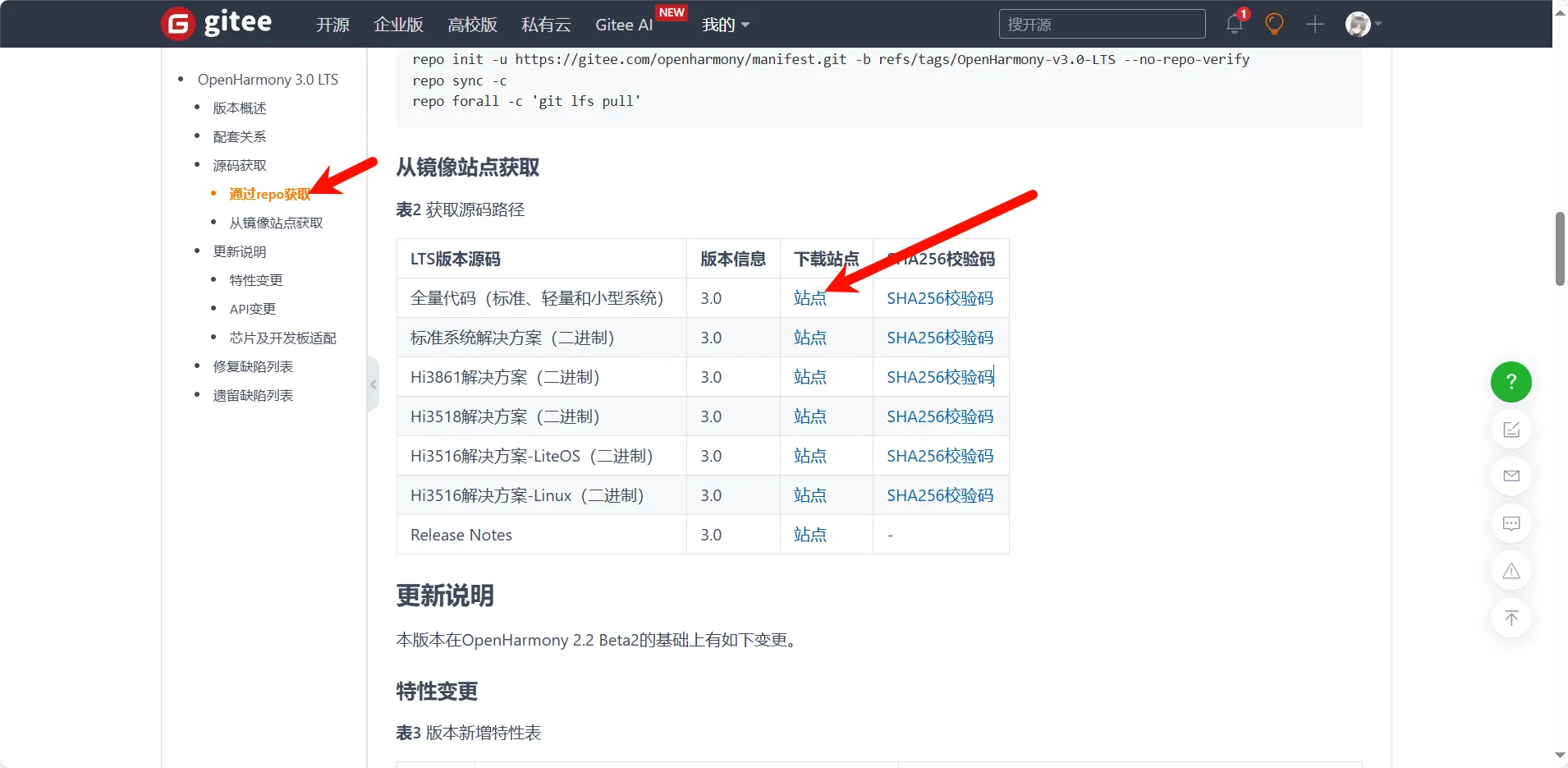
Task: Click the 搜开源 search field
Action: click(x=1102, y=24)
